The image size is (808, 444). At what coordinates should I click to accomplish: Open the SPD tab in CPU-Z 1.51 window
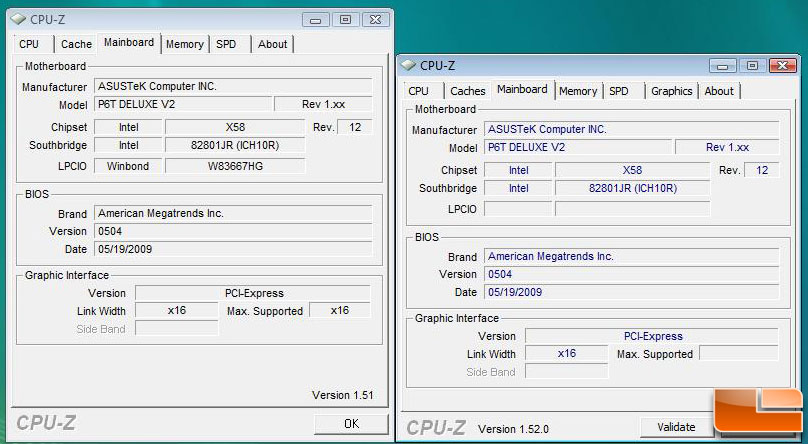[x=226, y=44]
